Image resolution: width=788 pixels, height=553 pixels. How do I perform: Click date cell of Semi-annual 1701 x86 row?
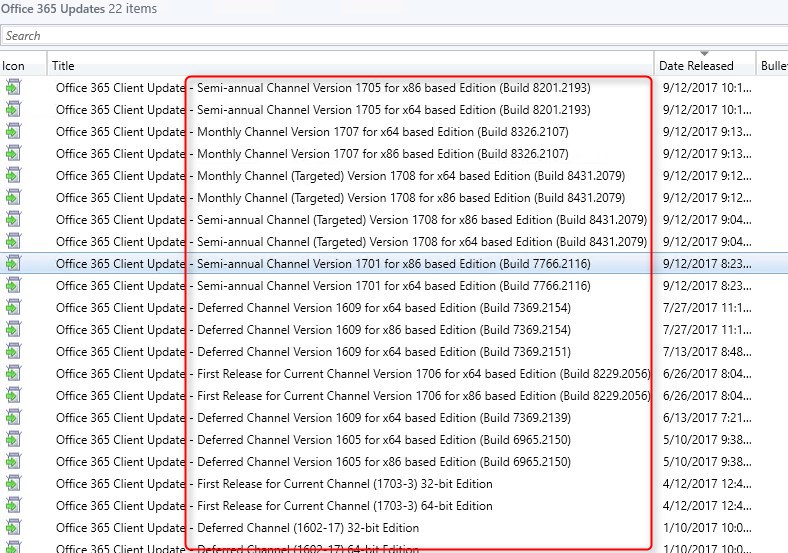coord(707,264)
